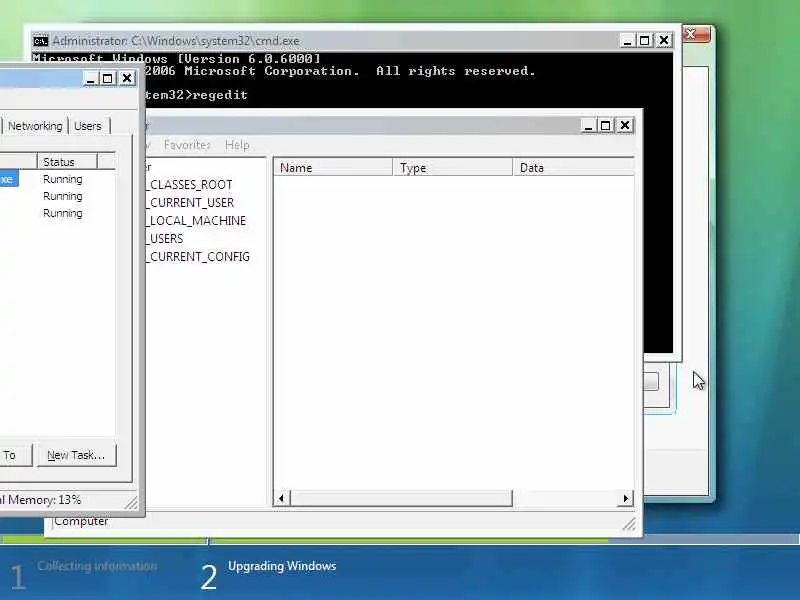Click the Type column header
The width and height of the screenshot is (800, 600).
[453, 167]
